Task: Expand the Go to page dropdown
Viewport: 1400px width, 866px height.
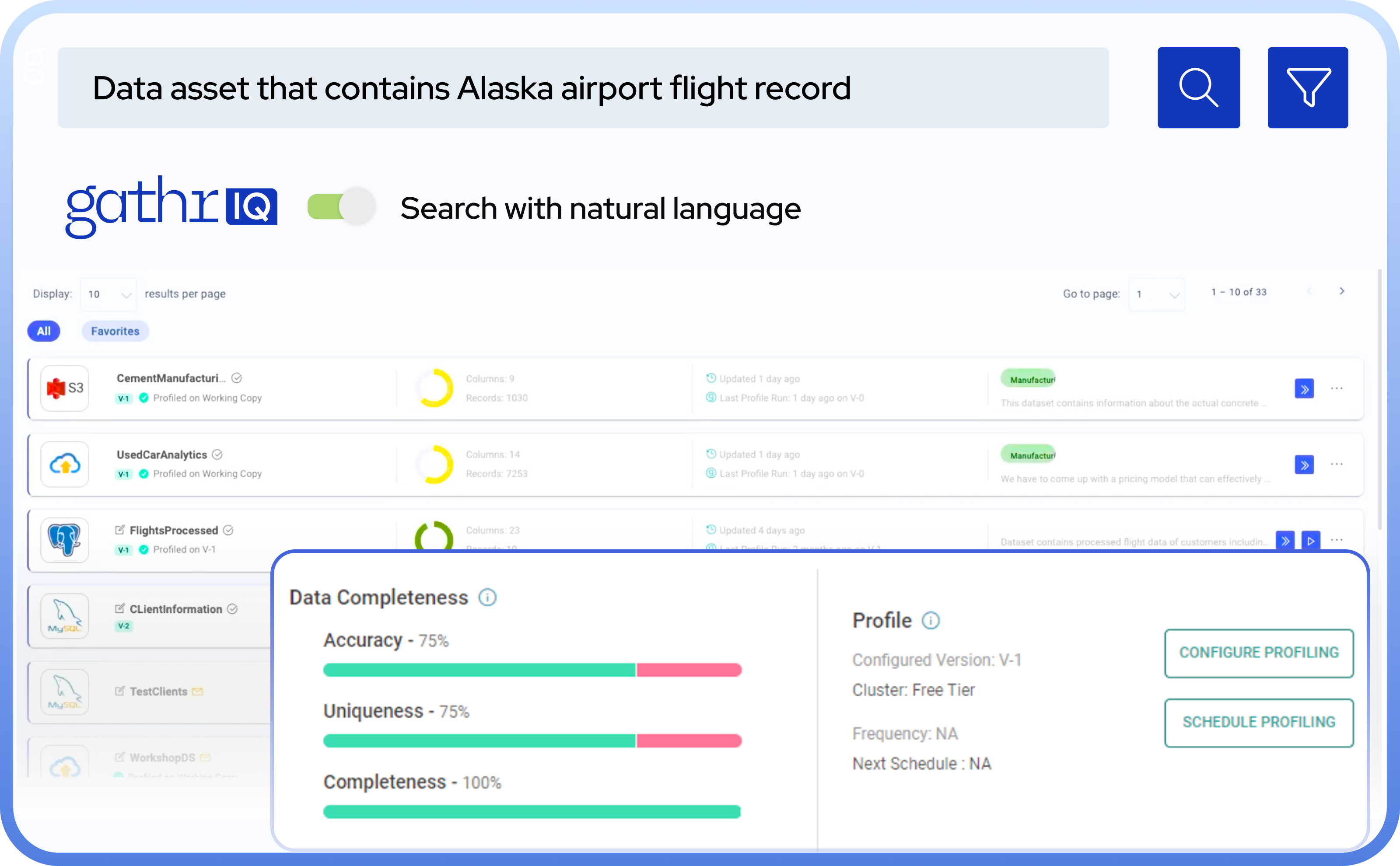Action: point(1157,294)
